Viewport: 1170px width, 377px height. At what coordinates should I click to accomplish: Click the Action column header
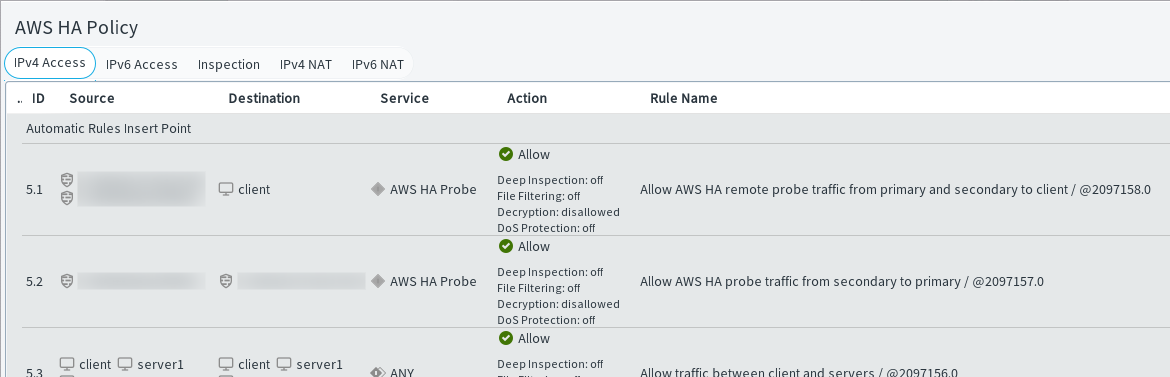tap(527, 99)
